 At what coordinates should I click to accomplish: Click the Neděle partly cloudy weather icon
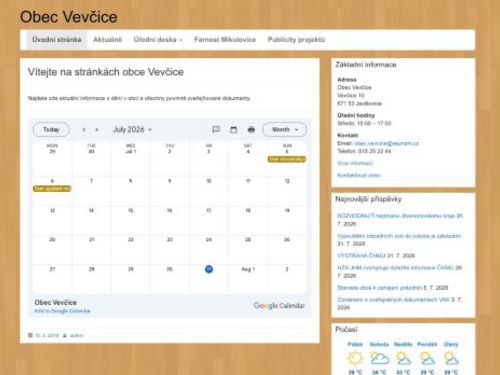(403, 359)
